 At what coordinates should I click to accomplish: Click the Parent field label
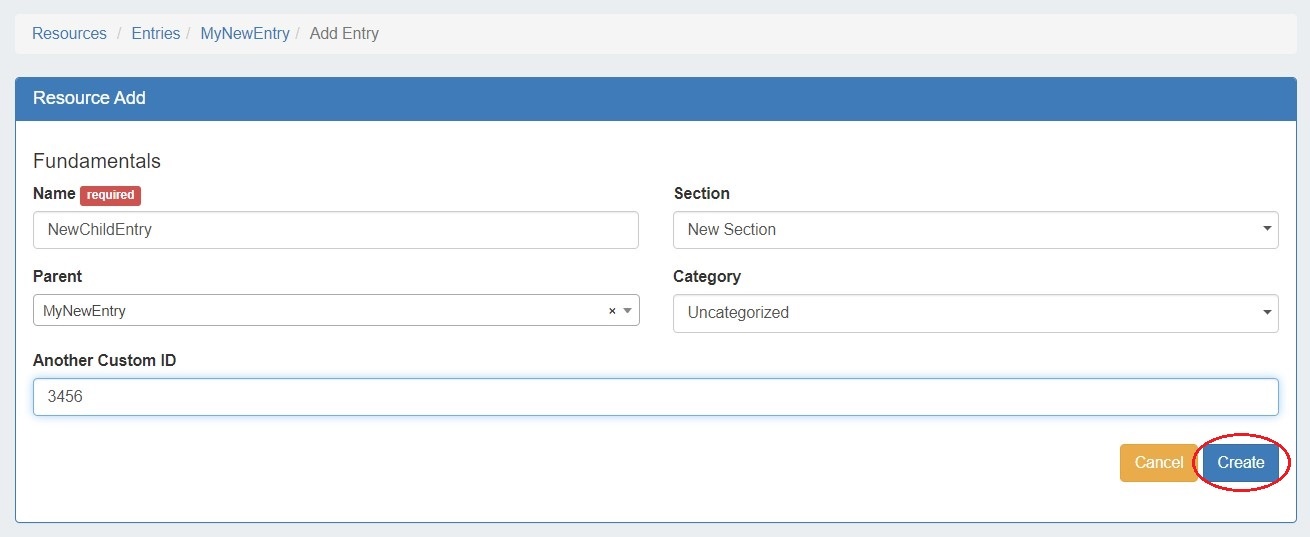[57, 276]
